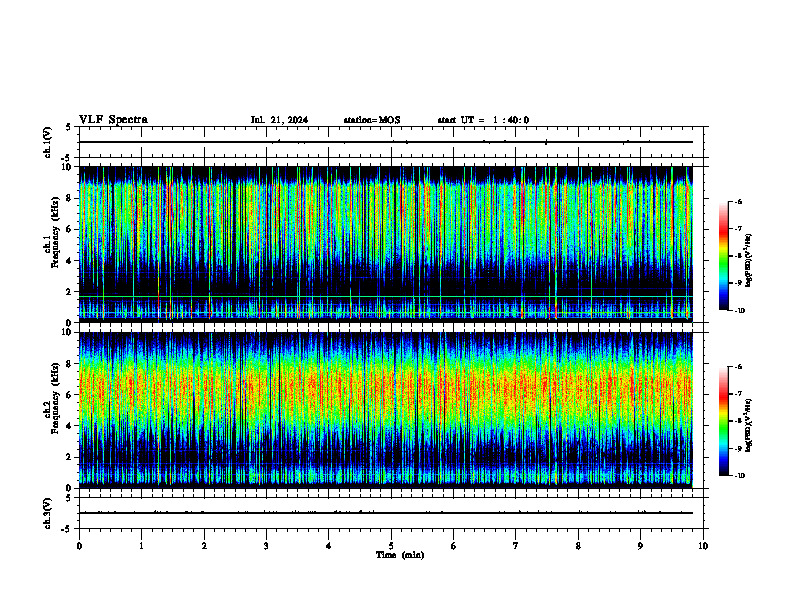This screenshot has height=612, width=792.
Task: Click the "start UT = 1:40:0" header text
Action: (483, 120)
